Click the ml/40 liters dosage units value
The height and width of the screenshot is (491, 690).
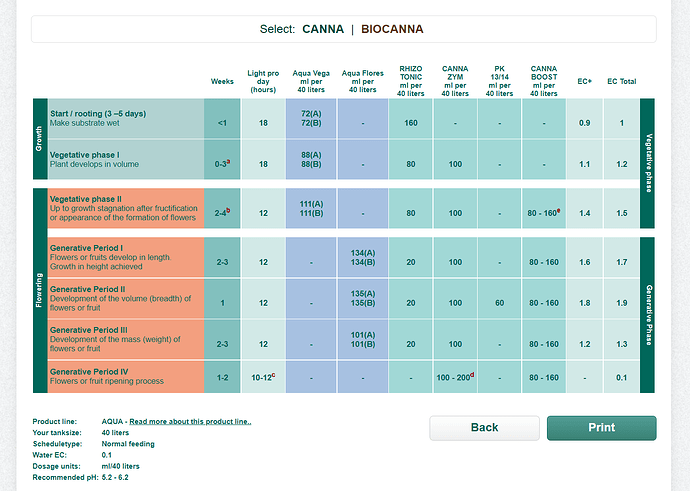[x=121, y=466]
